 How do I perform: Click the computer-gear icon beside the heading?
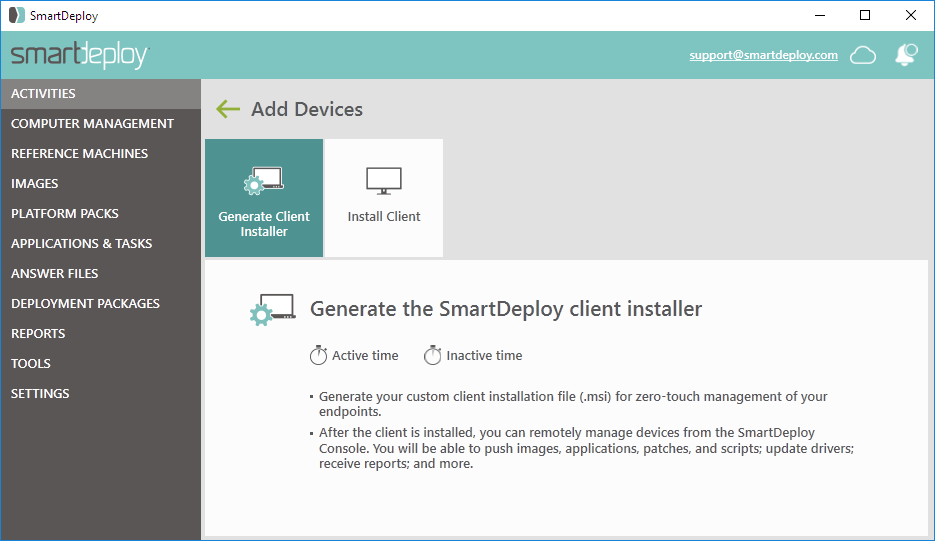[x=273, y=310]
